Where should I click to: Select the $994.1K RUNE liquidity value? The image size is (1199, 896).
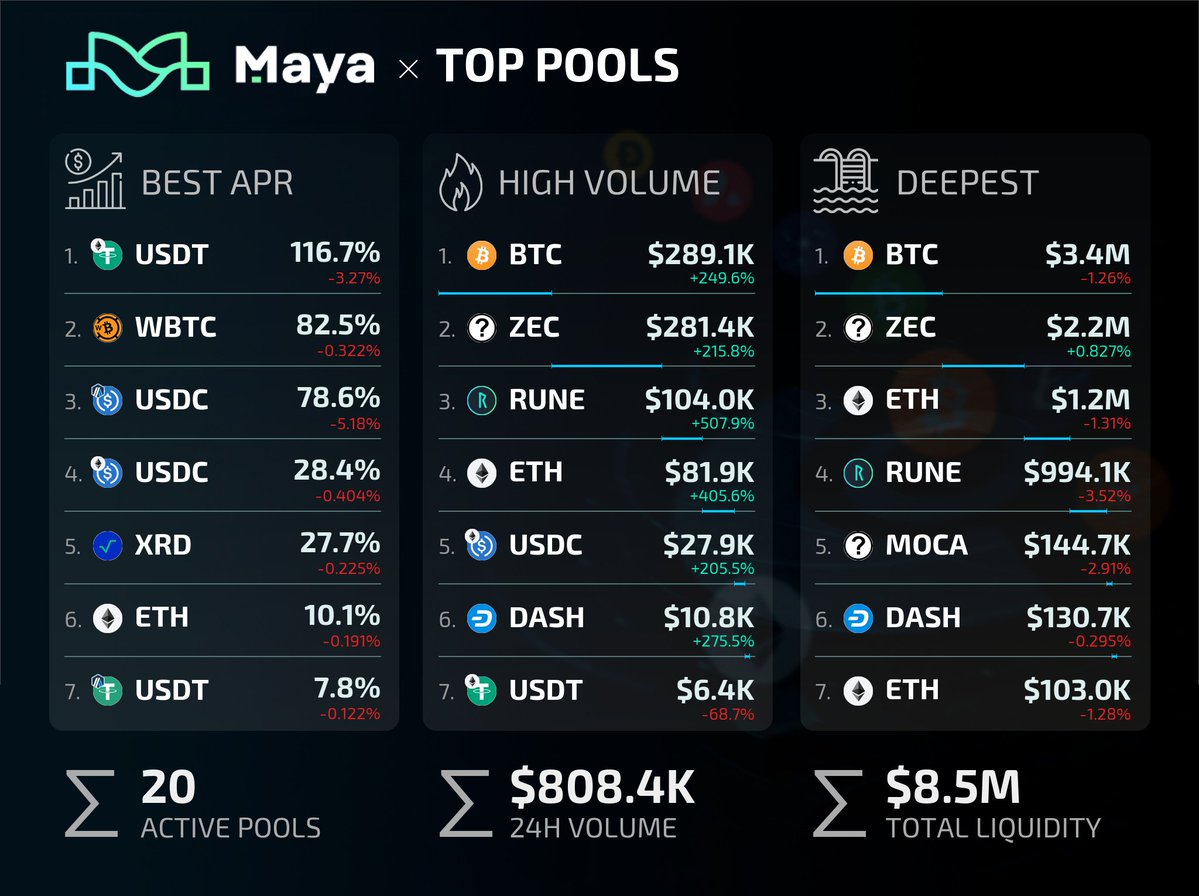(x=1076, y=471)
